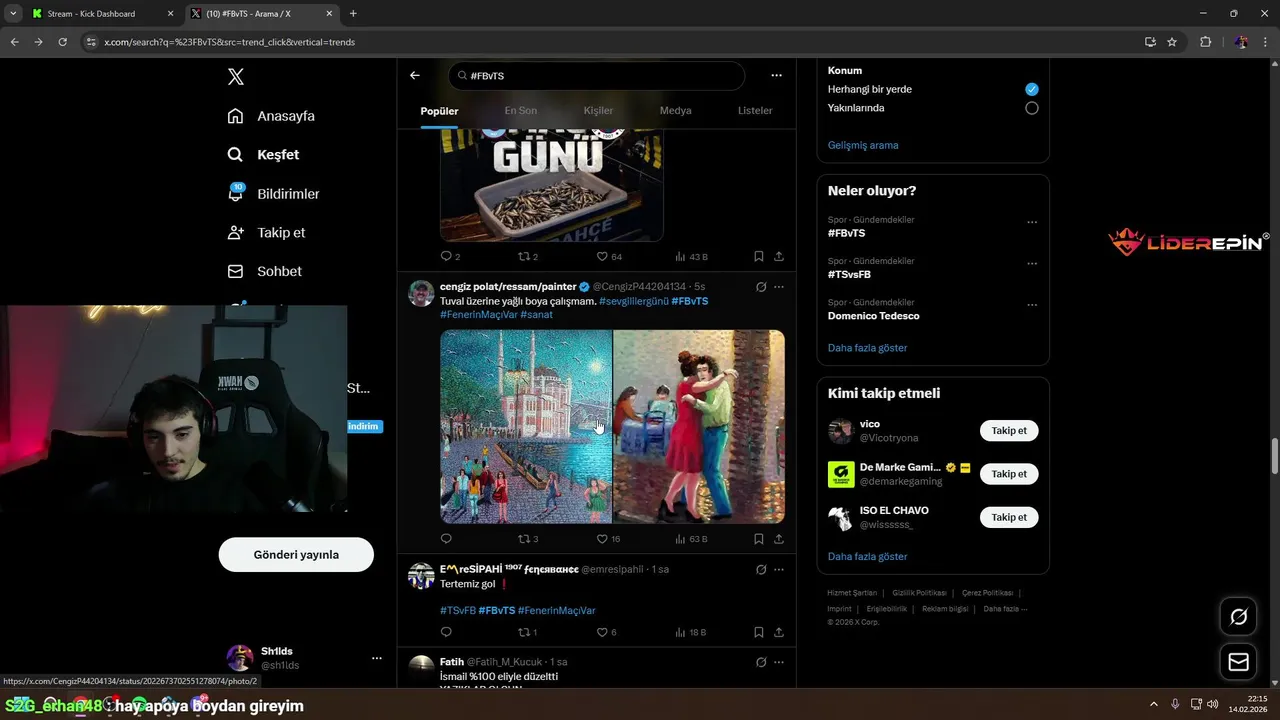Share cengiz polat painting post
Screen dimensions: 1280x720
[x=779, y=539]
